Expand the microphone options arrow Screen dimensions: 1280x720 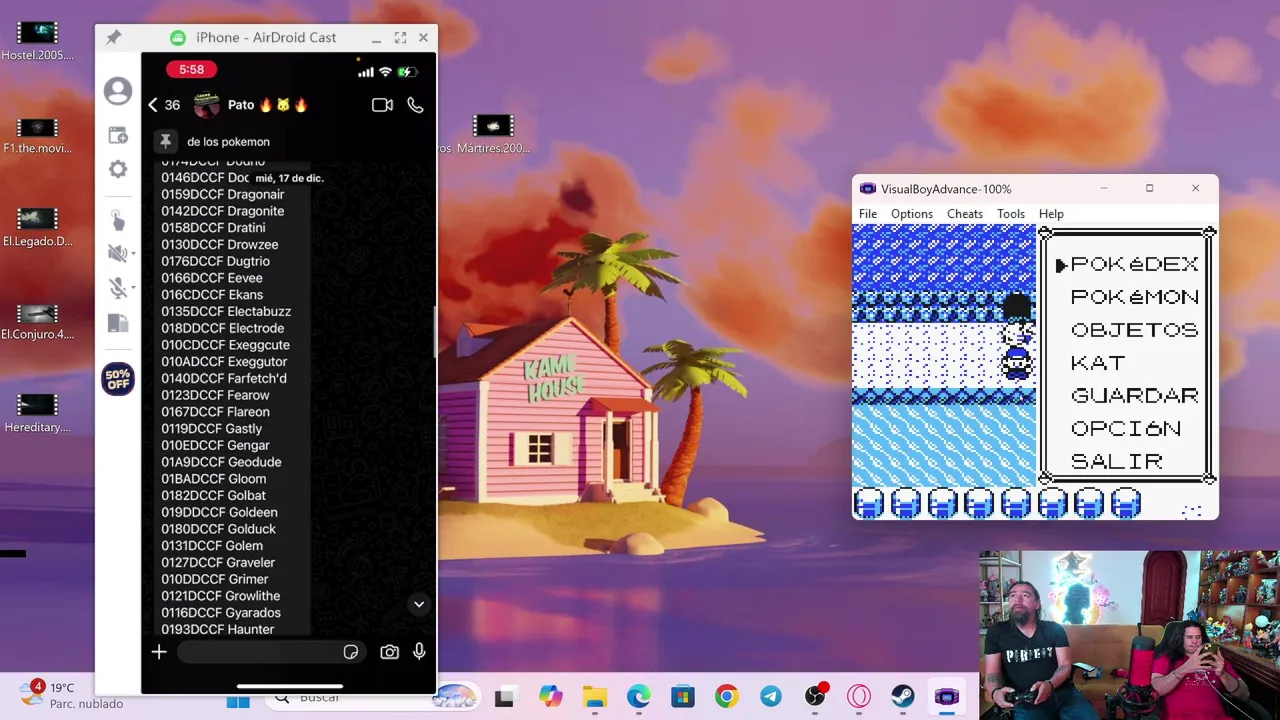tap(133, 288)
